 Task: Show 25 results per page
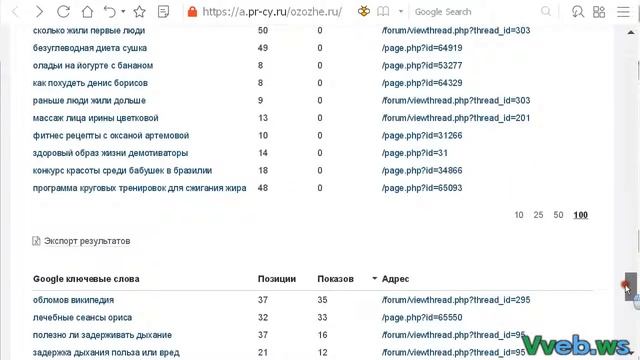click(538, 215)
